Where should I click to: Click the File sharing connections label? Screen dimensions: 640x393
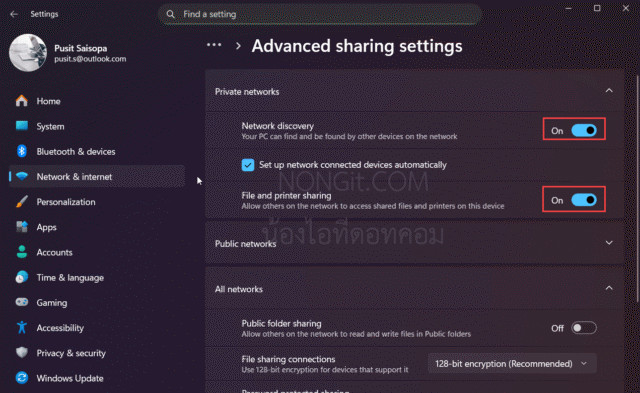(288, 359)
